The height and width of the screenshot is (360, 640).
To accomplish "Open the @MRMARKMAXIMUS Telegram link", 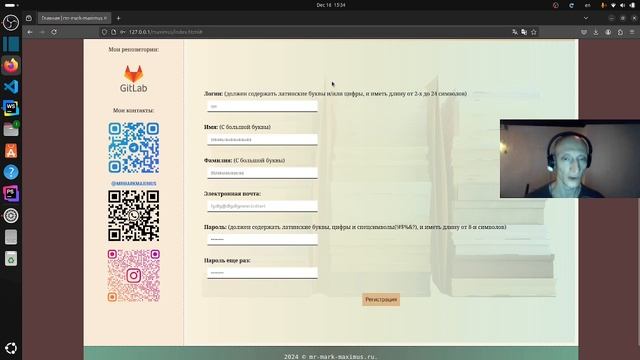I will point(133,184).
